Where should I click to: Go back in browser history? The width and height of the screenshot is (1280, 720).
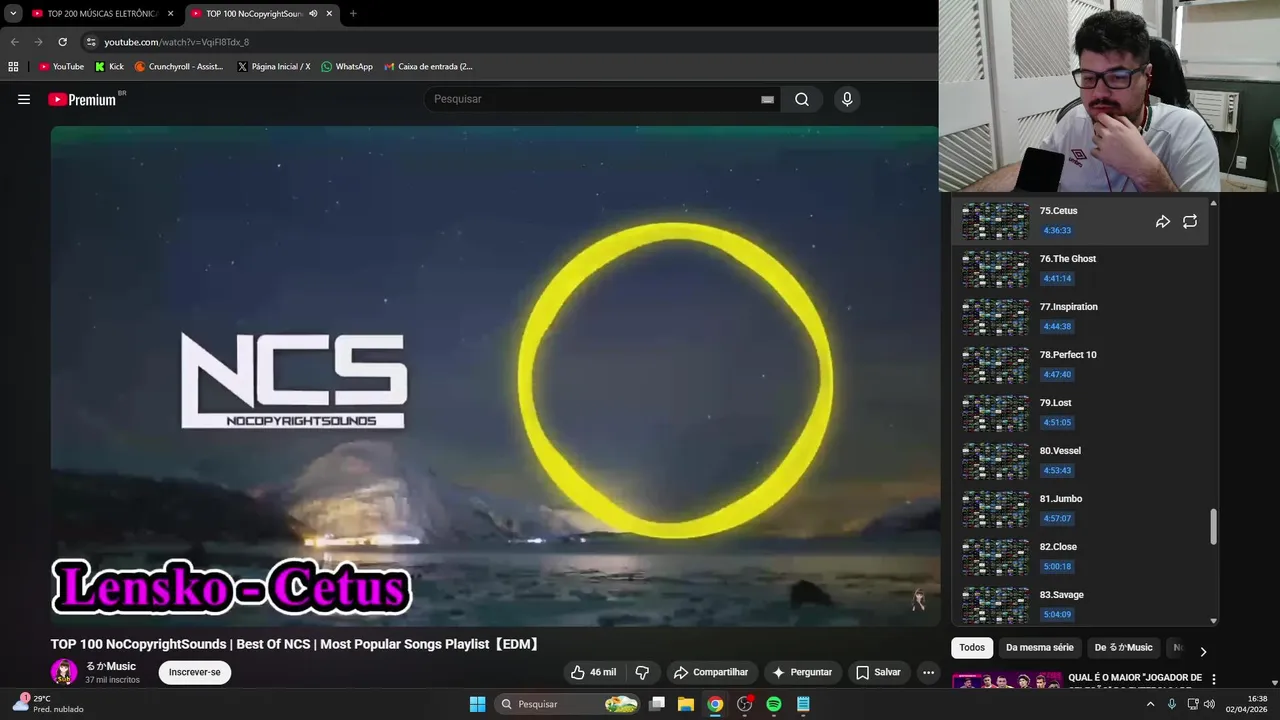(x=15, y=42)
